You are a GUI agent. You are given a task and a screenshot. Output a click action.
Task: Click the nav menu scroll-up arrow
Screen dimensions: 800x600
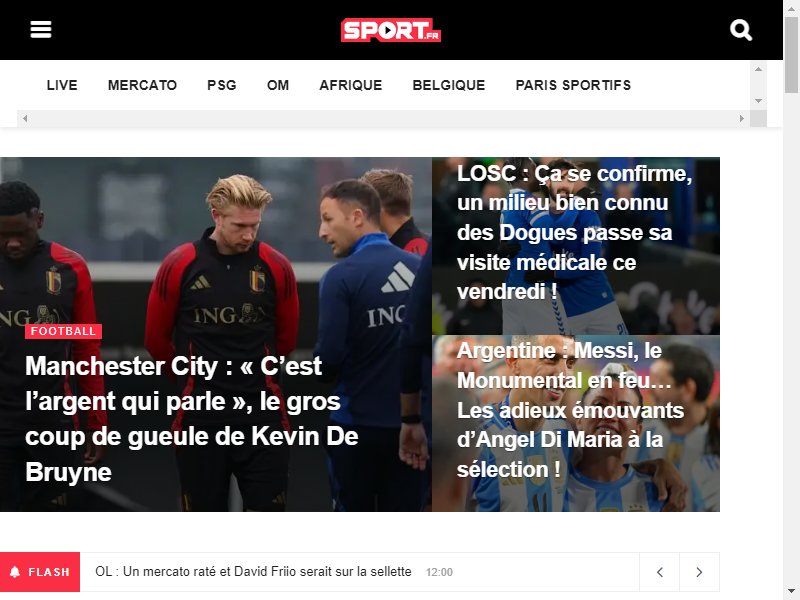759,69
